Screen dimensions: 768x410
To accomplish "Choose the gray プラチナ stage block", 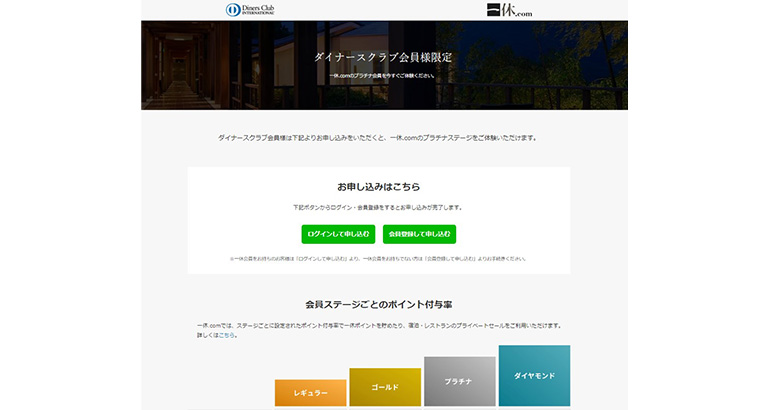I will (x=459, y=381).
